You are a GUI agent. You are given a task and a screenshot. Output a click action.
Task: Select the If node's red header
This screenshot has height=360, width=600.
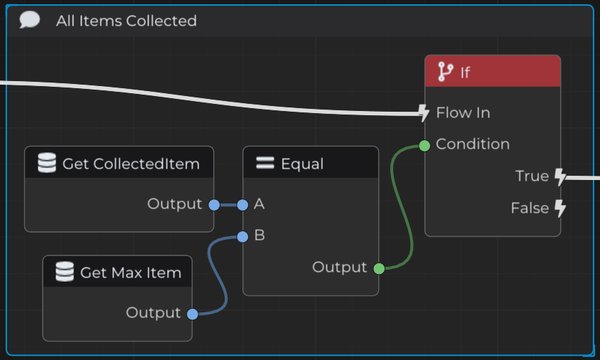[492, 71]
